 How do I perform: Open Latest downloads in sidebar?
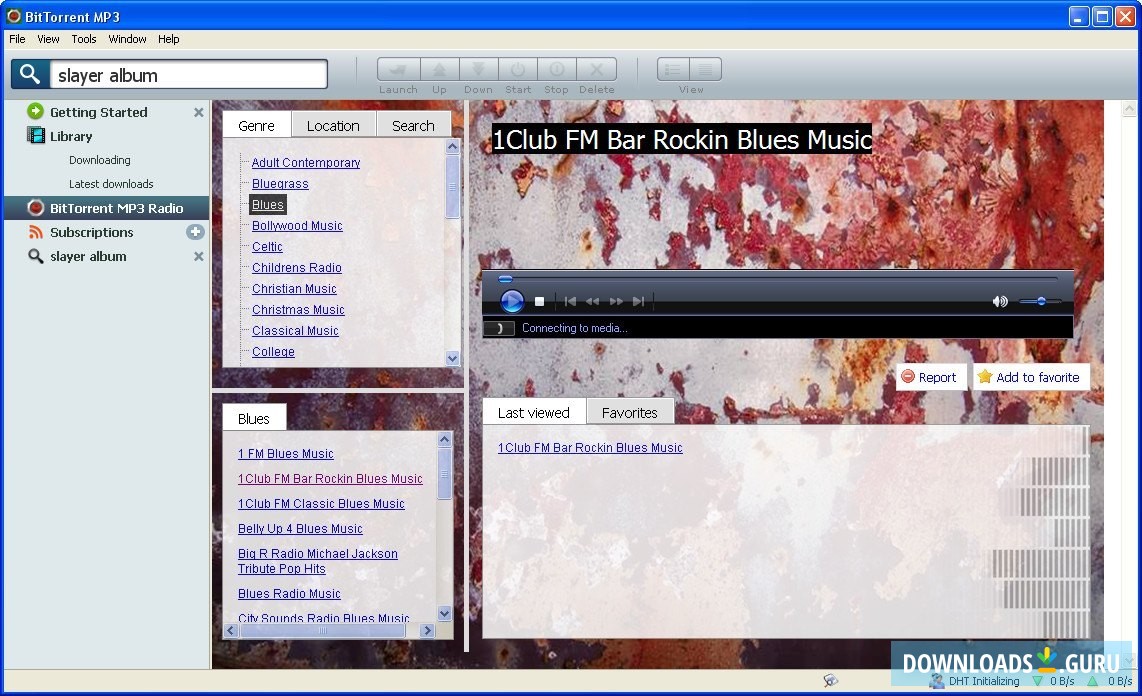point(111,184)
